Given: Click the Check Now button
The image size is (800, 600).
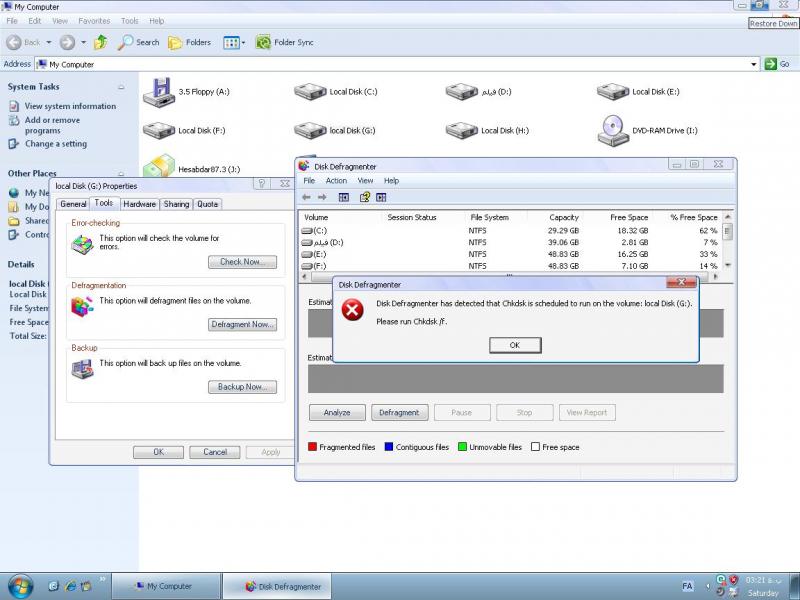Looking at the screenshot, I should coord(242,262).
